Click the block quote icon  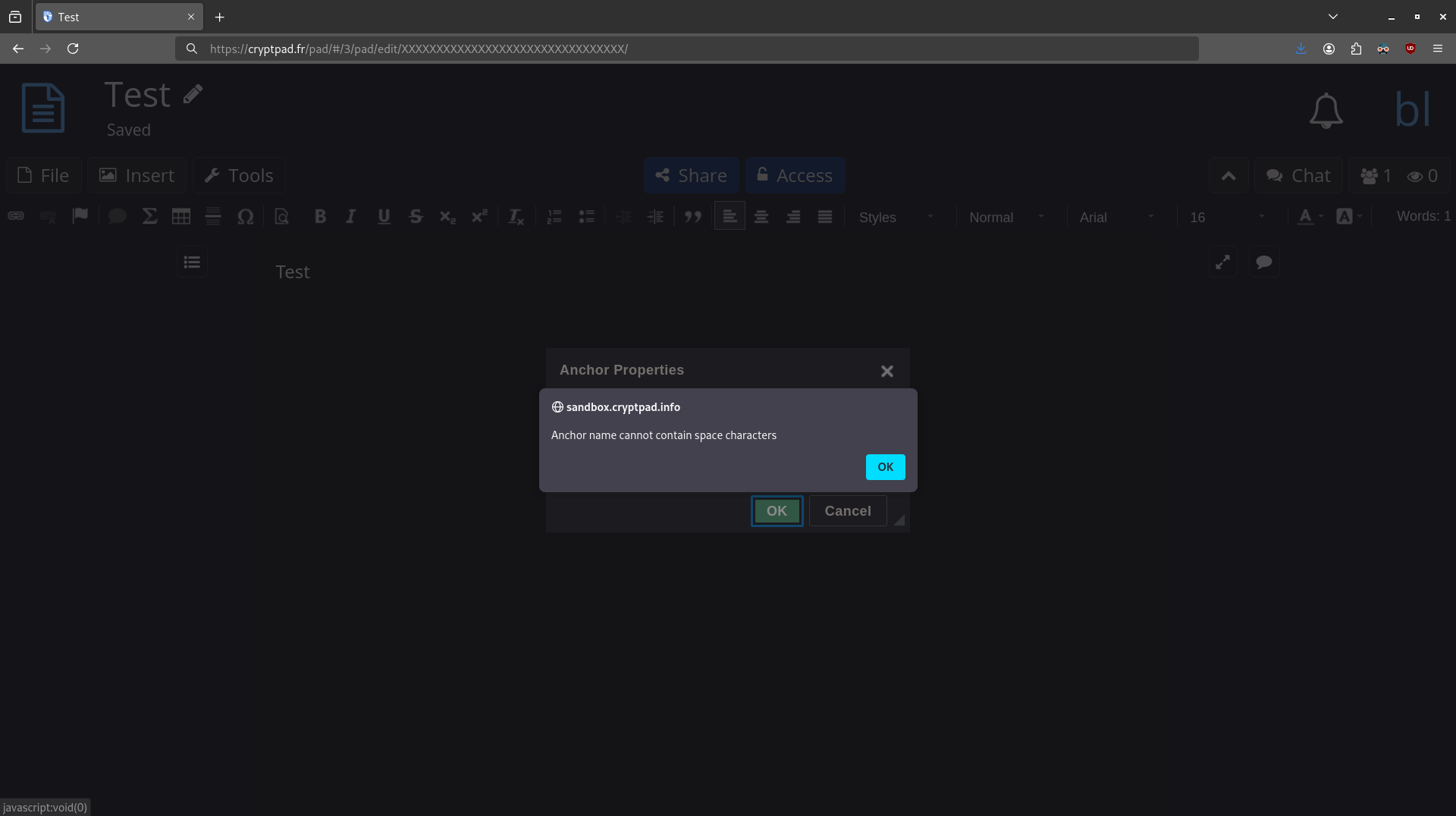[692, 217]
